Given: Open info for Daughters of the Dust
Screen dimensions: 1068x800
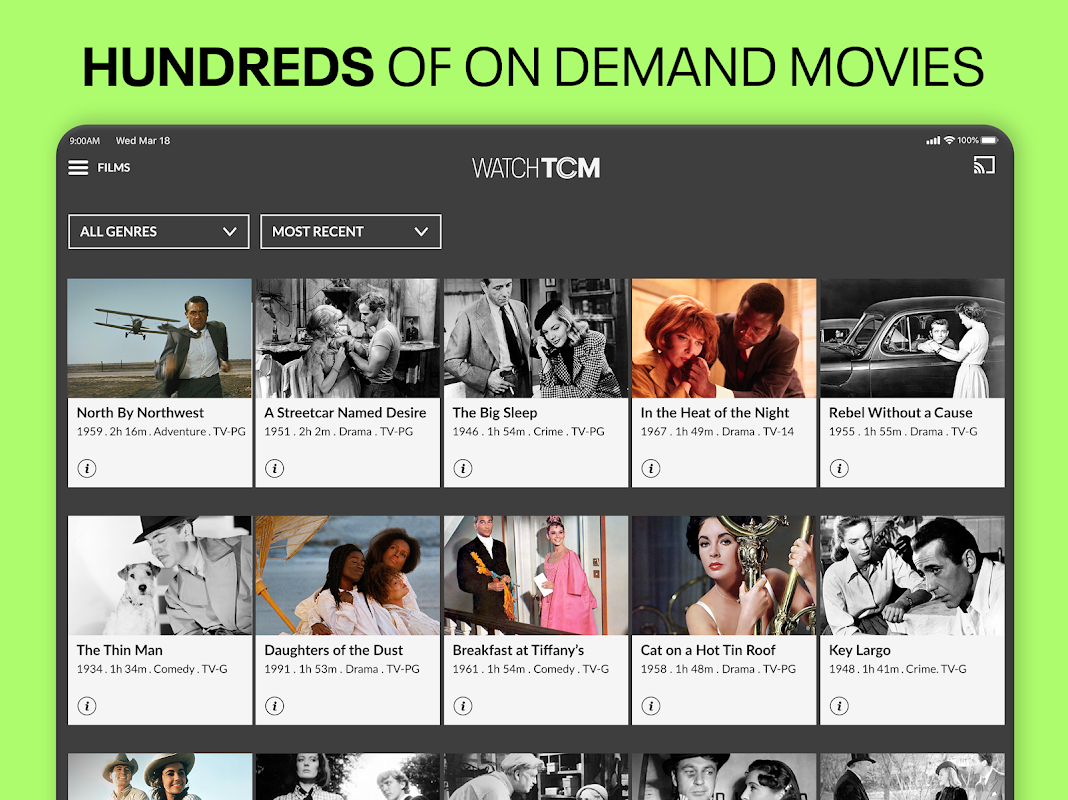Looking at the screenshot, I should (274, 706).
